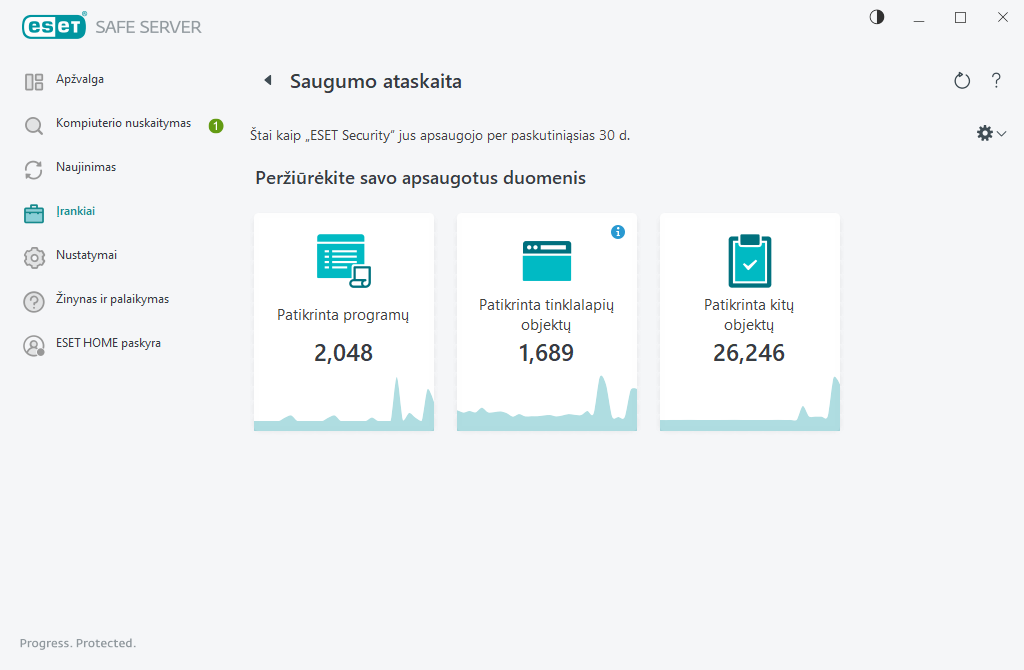
Task: Click the 2,048 programs count
Action: pyautogui.click(x=344, y=353)
